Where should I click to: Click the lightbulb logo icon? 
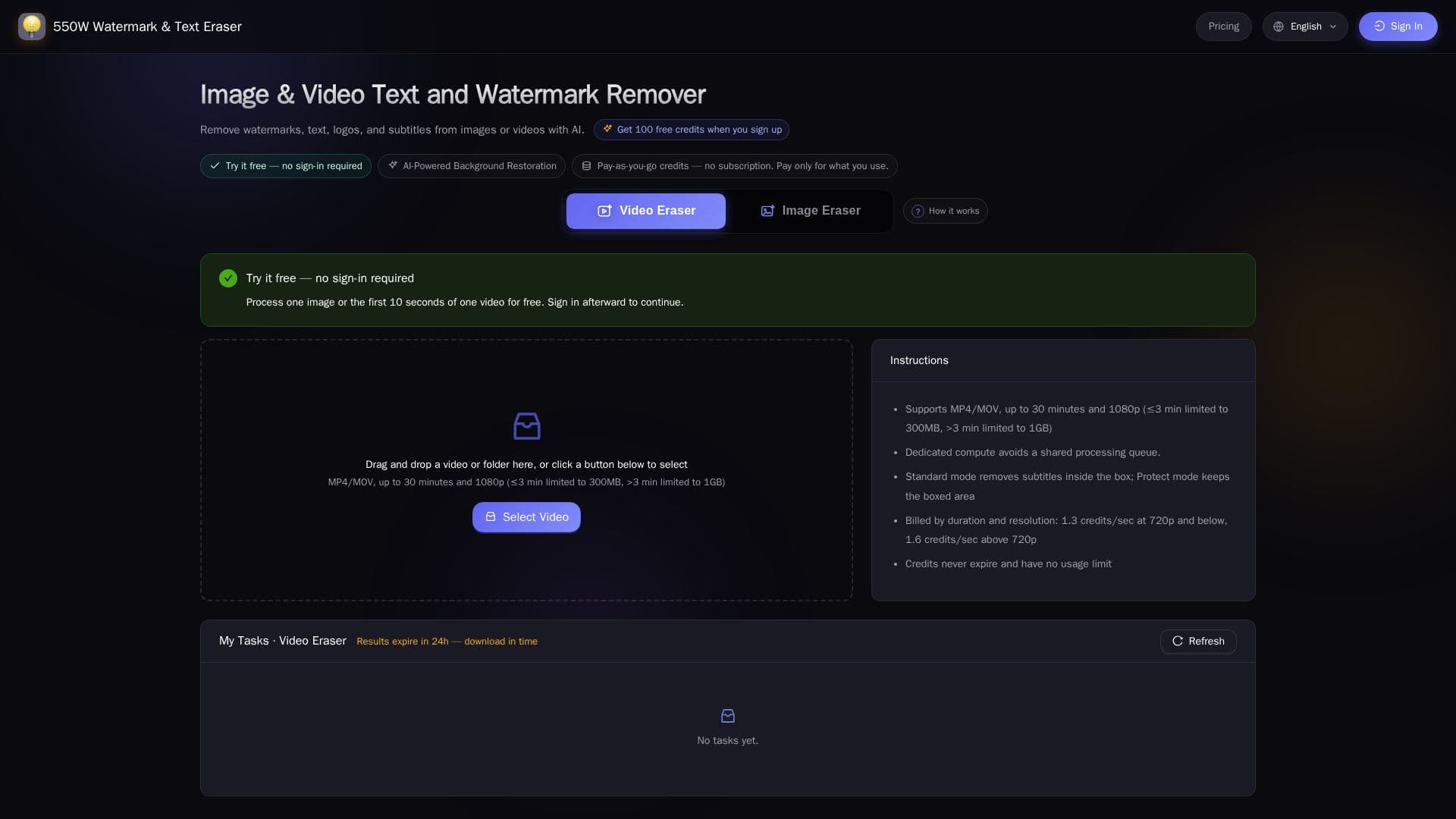coord(32,27)
